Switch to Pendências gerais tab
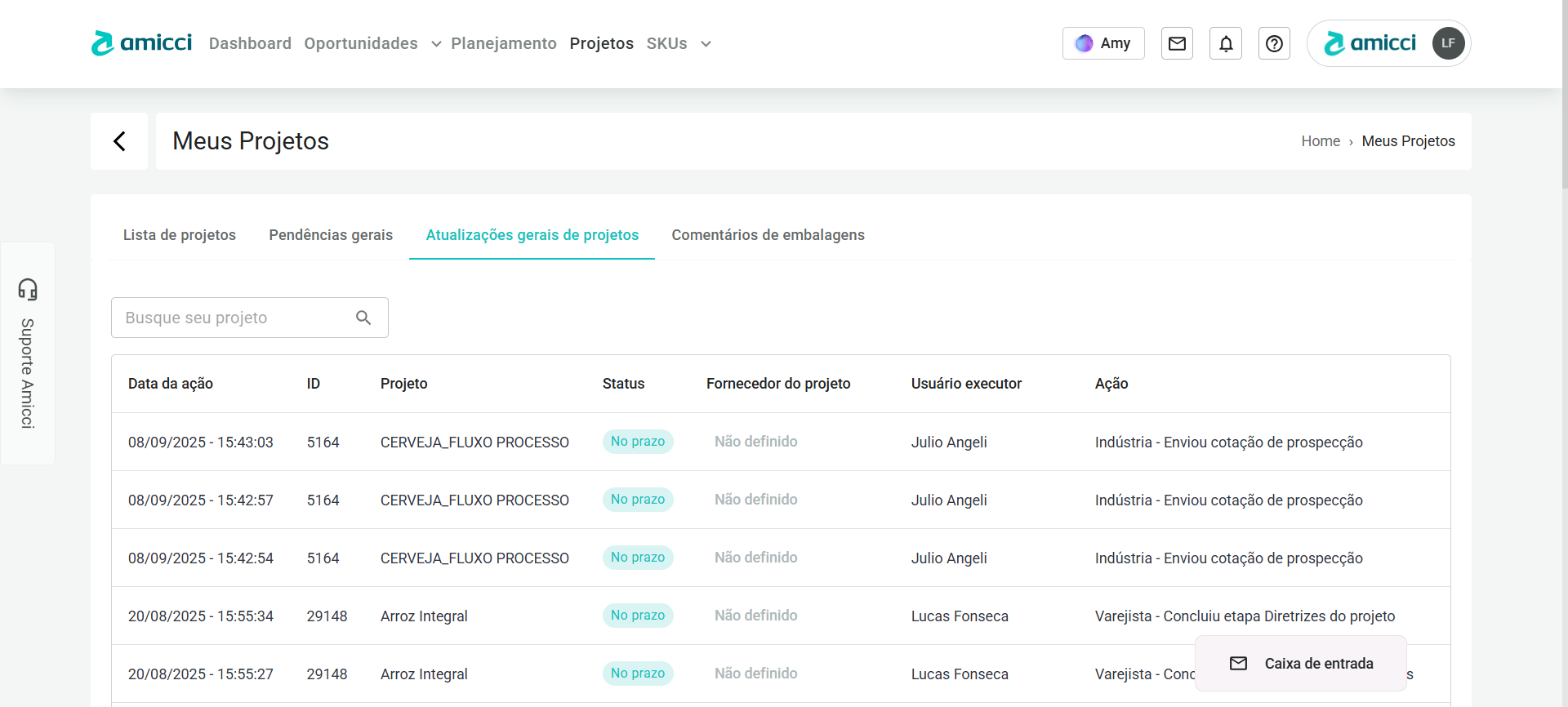The width and height of the screenshot is (1568, 707). 331,235
